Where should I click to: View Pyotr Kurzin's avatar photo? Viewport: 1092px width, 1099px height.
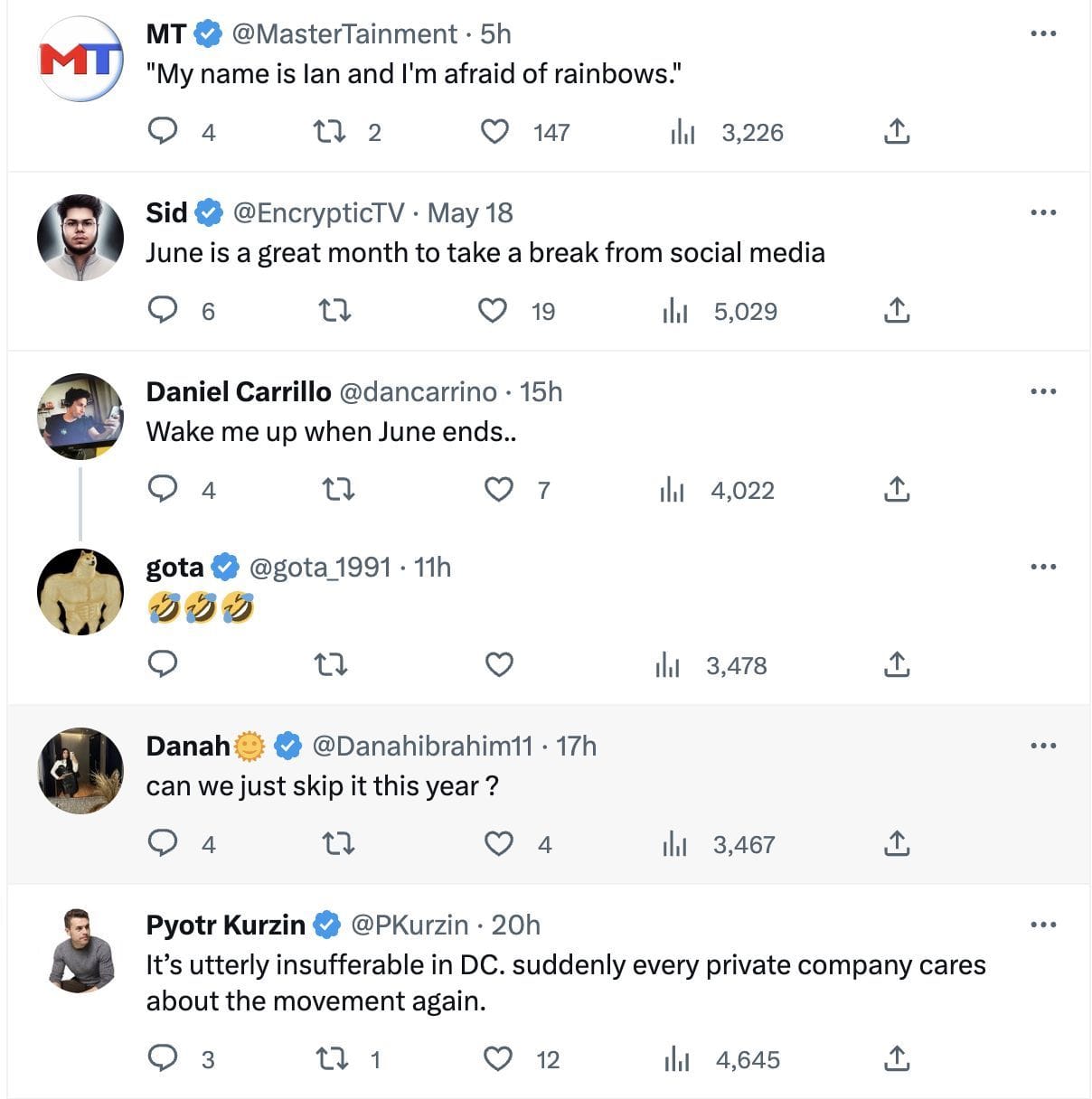tap(80, 949)
